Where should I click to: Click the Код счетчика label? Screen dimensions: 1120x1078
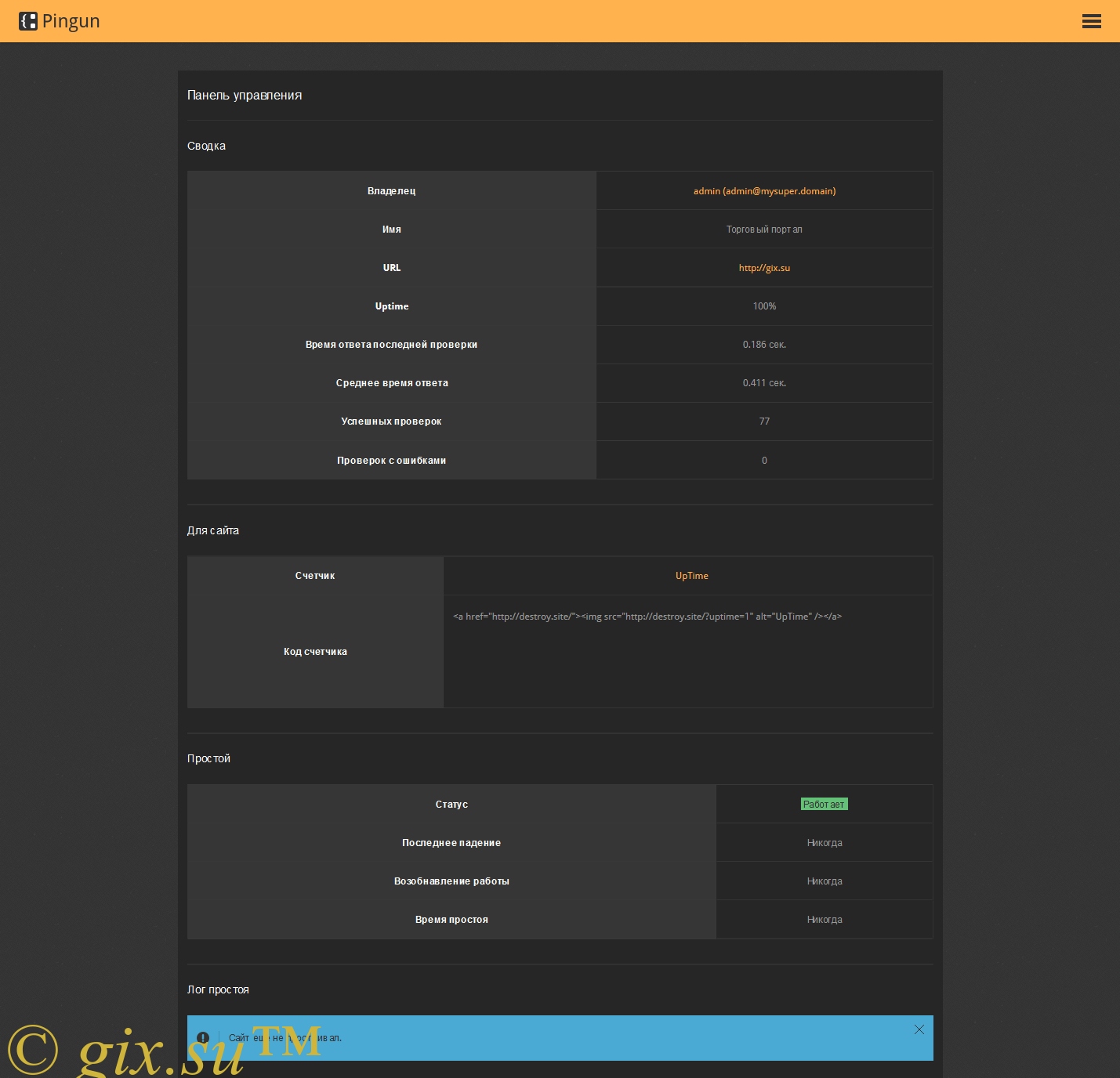point(315,652)
